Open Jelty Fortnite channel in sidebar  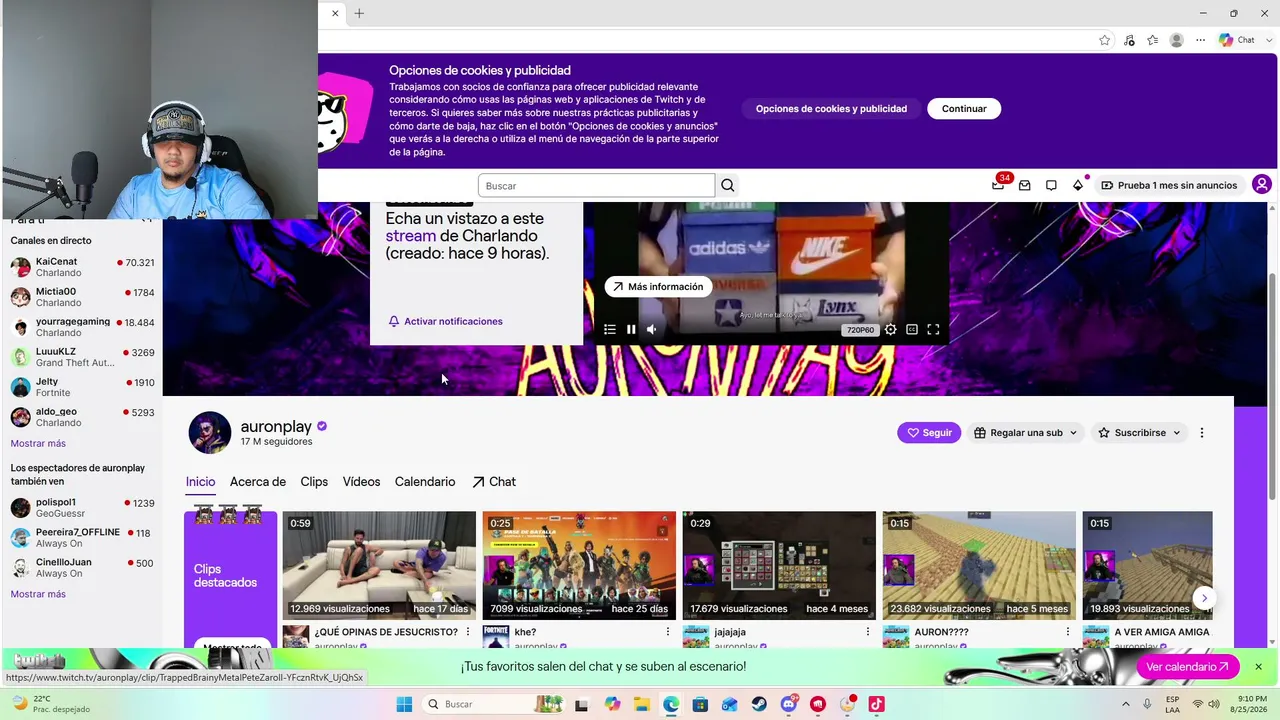coord(82,387)
